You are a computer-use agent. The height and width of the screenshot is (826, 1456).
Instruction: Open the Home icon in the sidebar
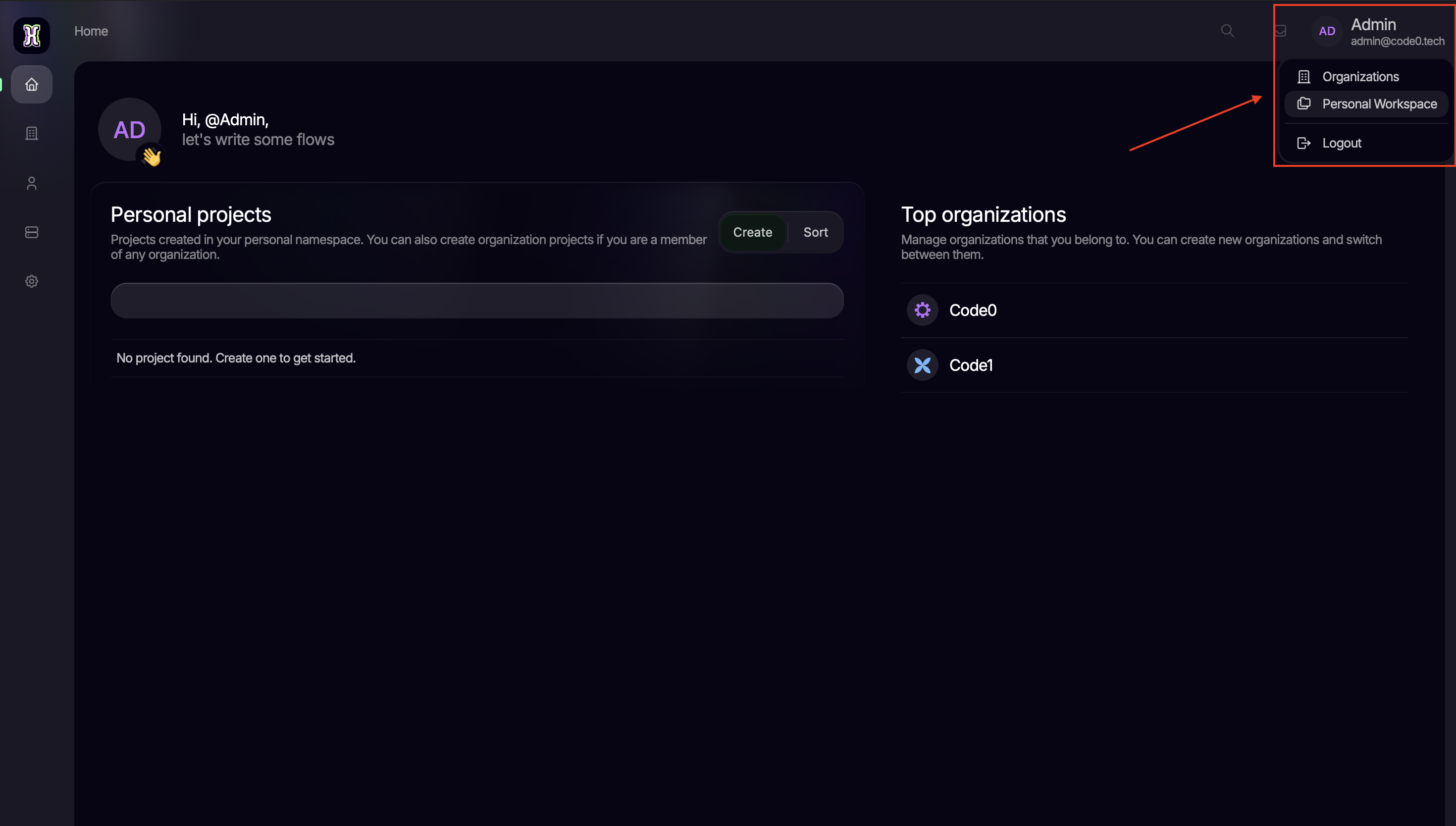click(31, 84)
